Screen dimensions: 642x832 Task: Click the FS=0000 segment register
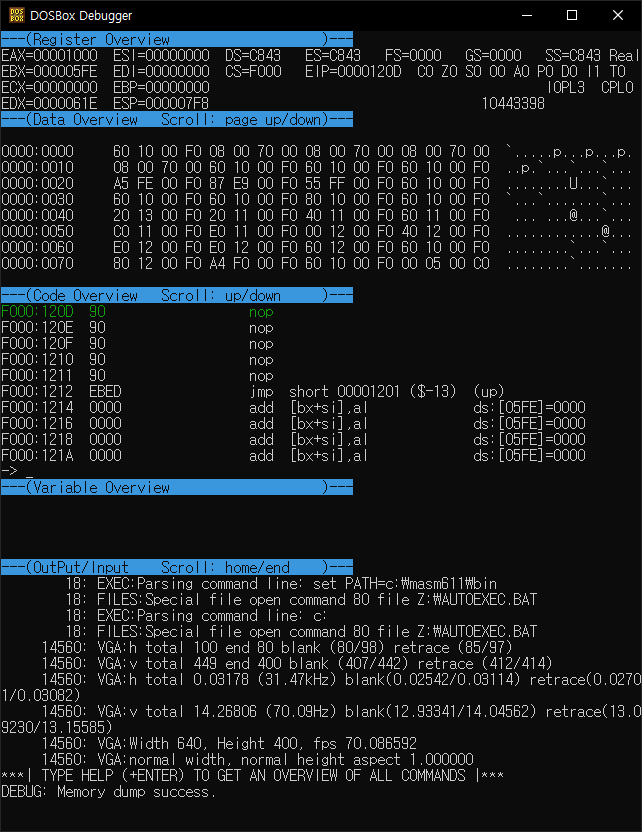tap(413, 55)
